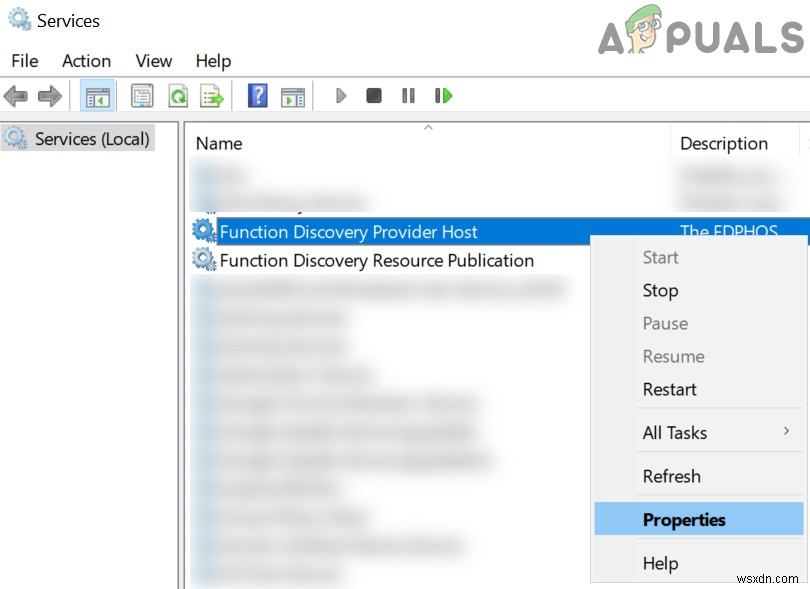Image resolution: width=810 pixels, height=589 pixels.
Task: Click the gear icon beside Function Discovery Resource Publication
Action: pyautogui.click(x=204, y=259)
